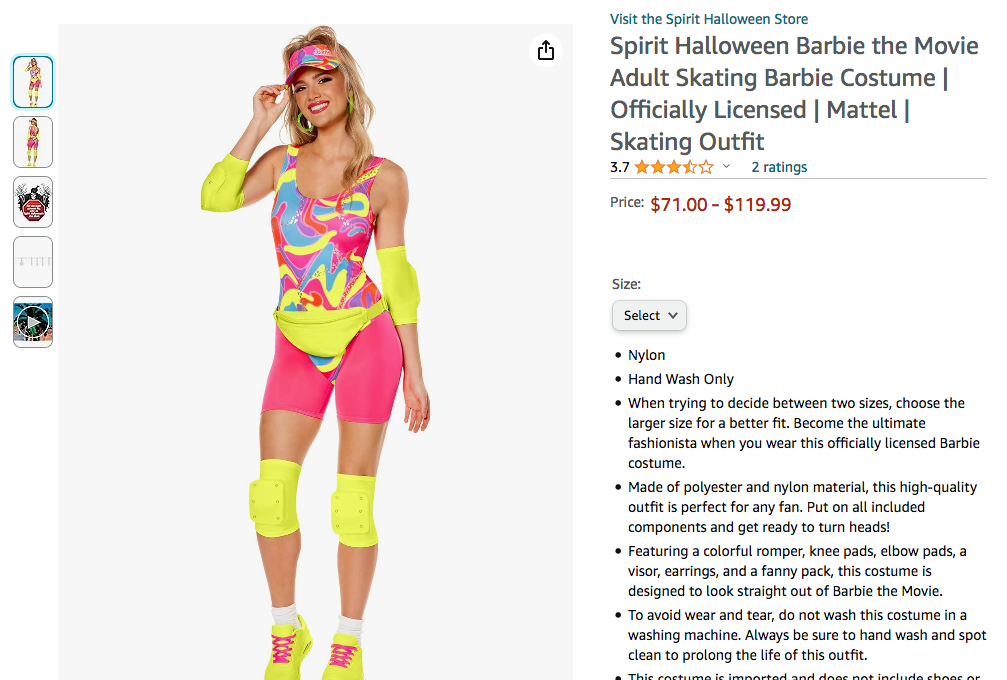Click the Hand Wash Only bullet text
Image resolution: width=1007 pixels, height=680 pixels.
pos(681,379)
